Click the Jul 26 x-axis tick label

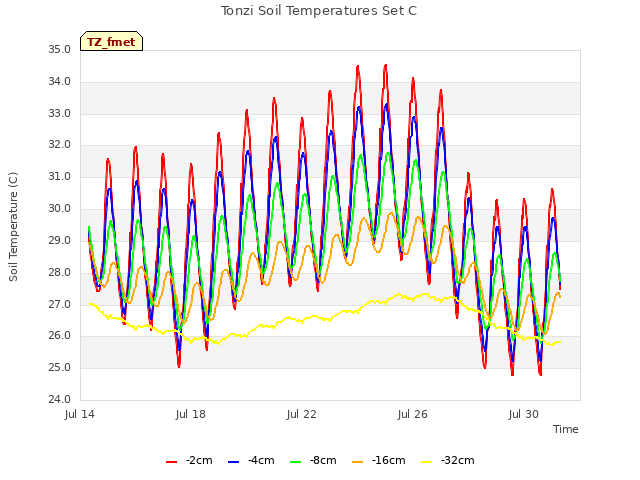click(413, 414)
